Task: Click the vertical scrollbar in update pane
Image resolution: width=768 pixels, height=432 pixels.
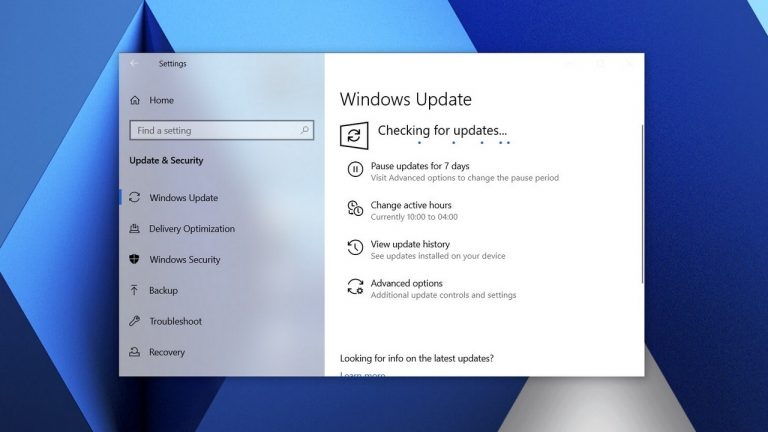Action: (642, 203)
